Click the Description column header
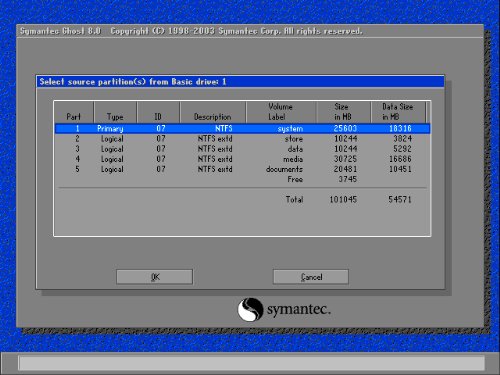 213,112
